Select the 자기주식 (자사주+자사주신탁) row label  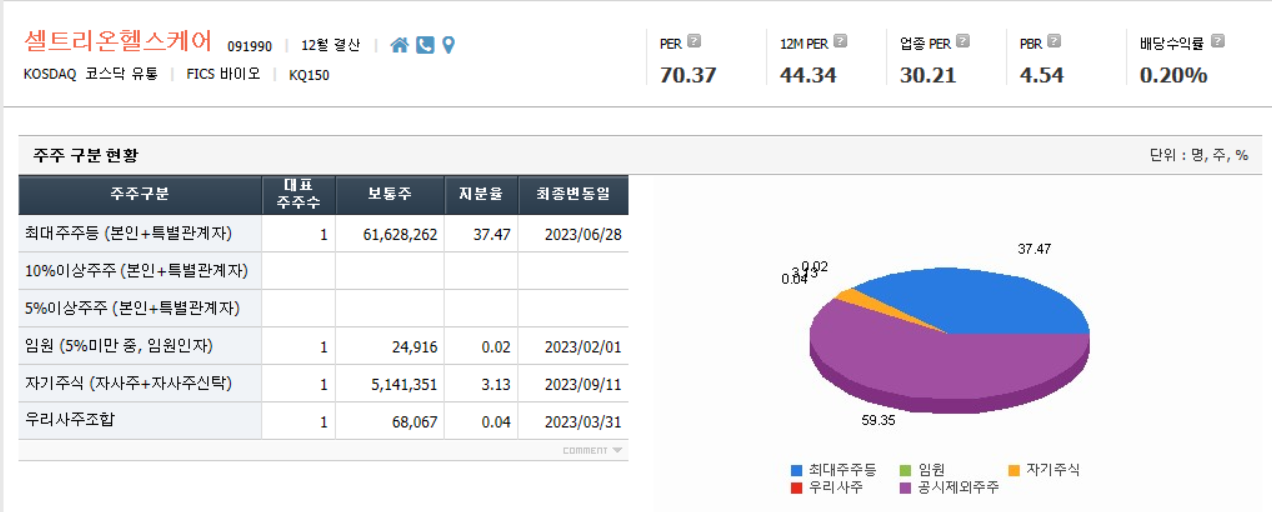(x=128, y=383)
